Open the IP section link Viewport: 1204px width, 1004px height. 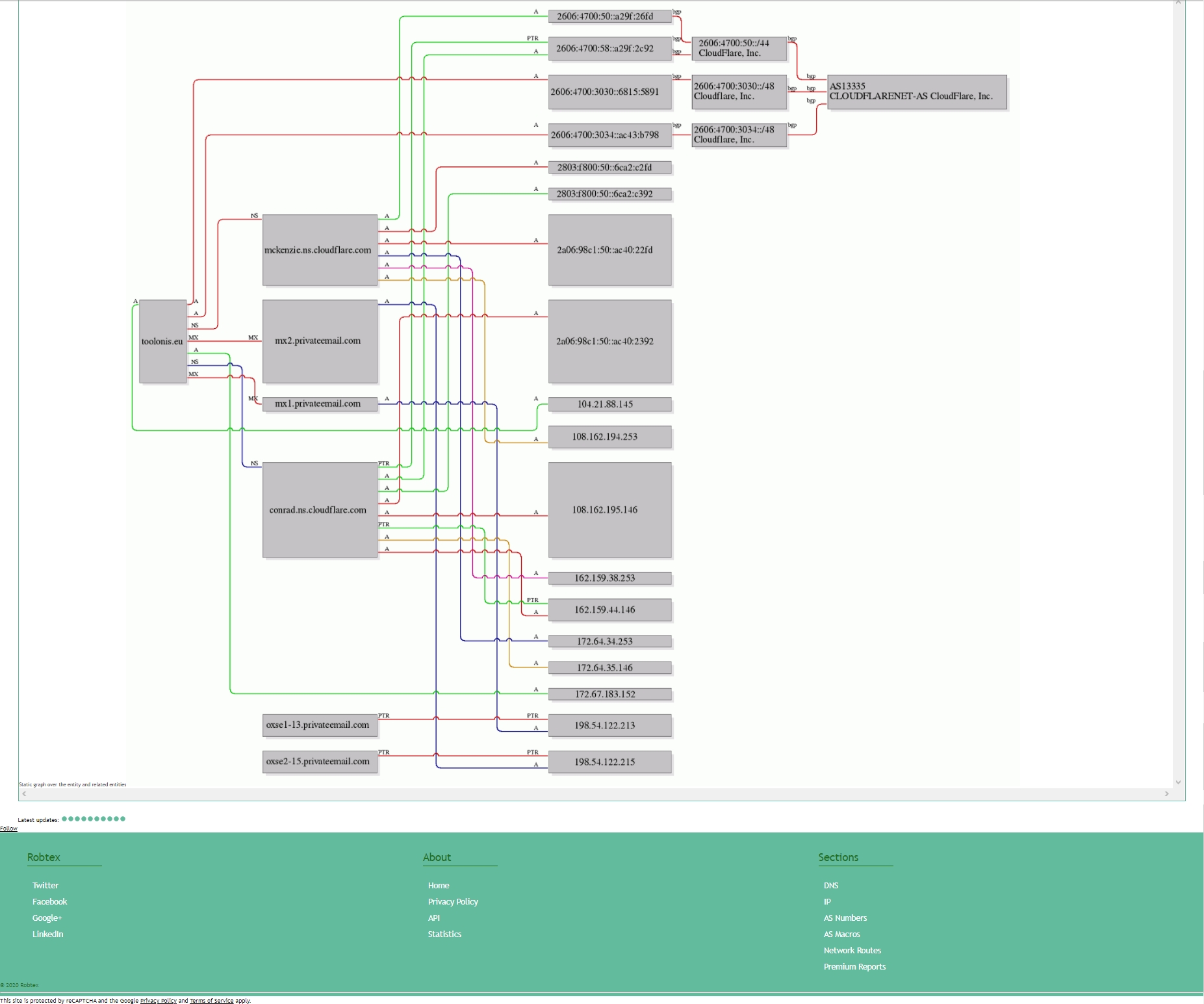coord(827,901)
